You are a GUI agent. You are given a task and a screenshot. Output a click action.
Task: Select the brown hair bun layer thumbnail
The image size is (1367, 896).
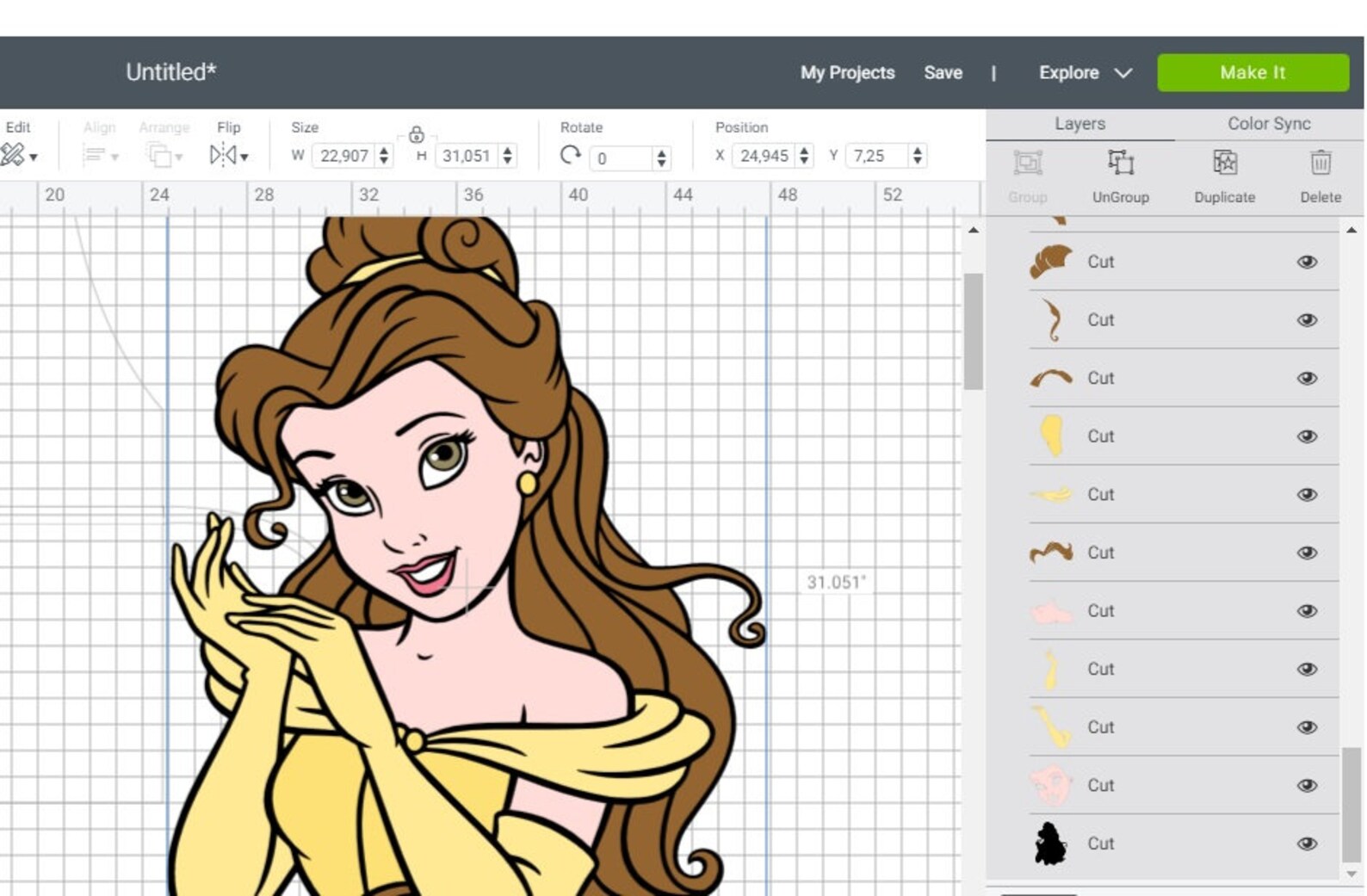point(1051,262)
